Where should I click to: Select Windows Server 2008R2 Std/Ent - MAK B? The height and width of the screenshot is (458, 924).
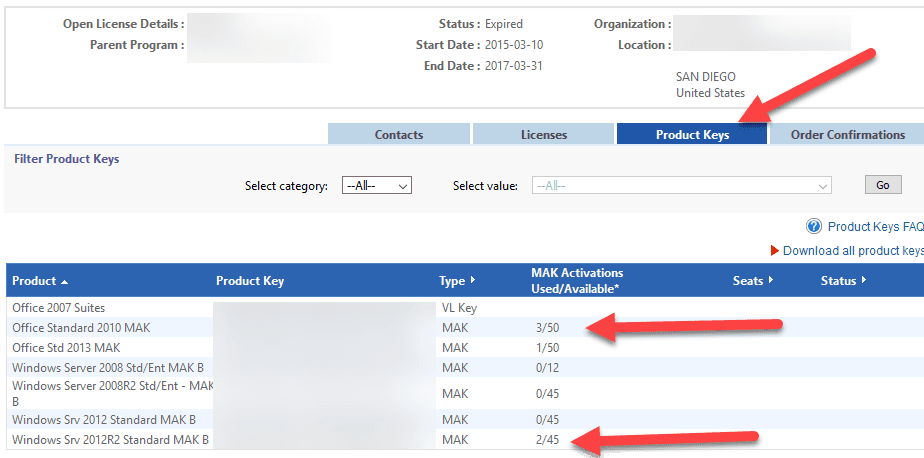pos(113,393)
